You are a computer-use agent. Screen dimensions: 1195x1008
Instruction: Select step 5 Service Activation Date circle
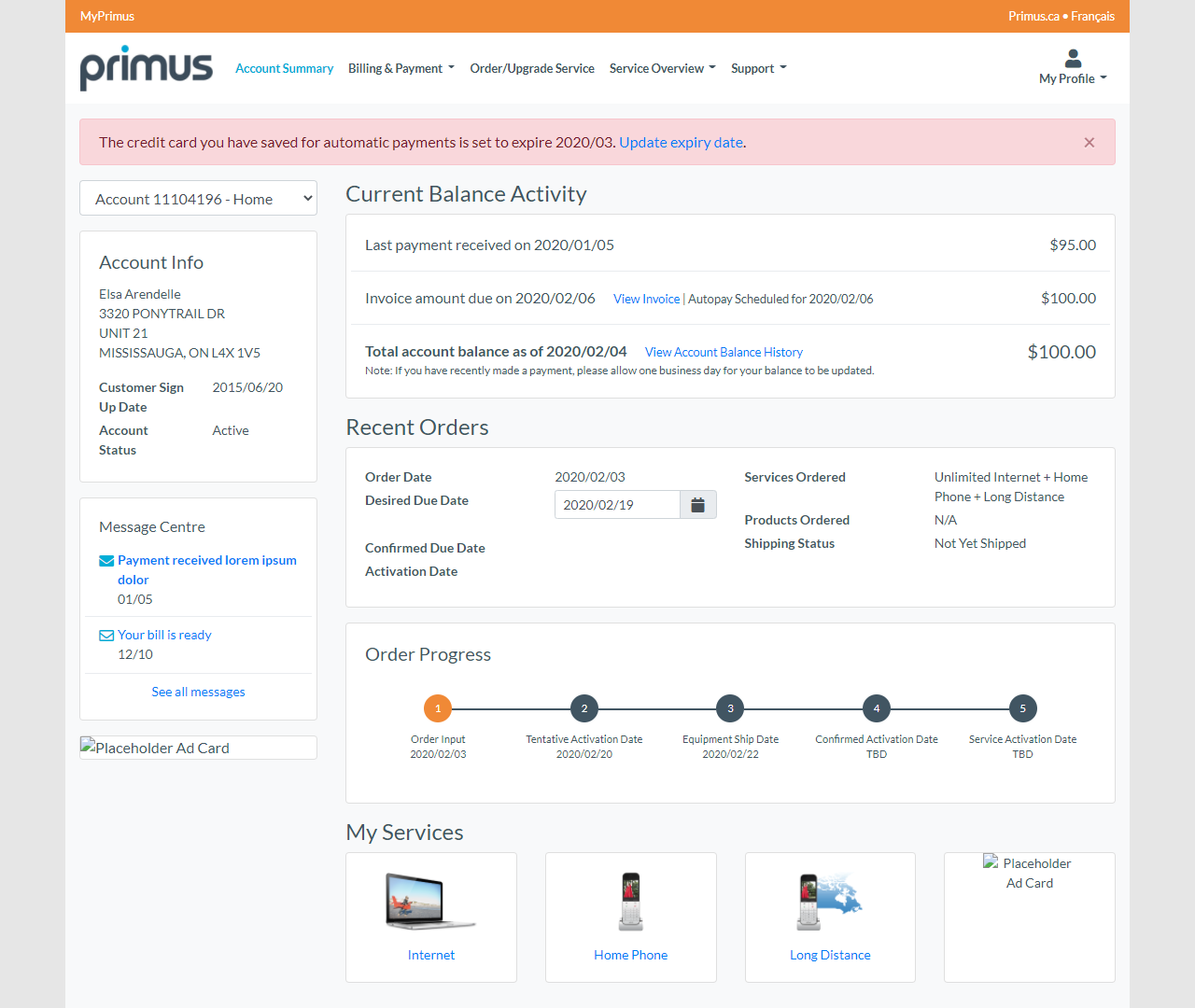(1023, 708)
